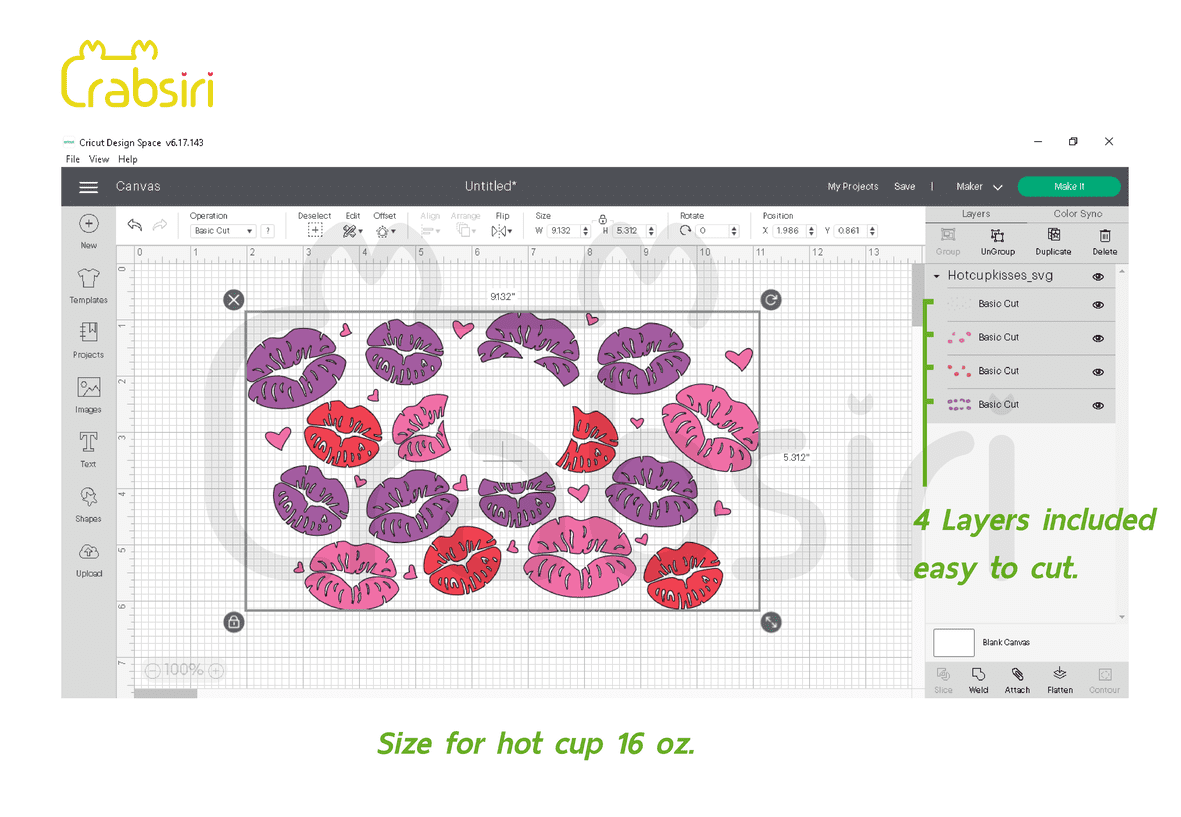Viewport: 1181px width, 817px height.
Task: Toggle visibility of the first Basic Cut layer
Action: (x=1098, y=305)
